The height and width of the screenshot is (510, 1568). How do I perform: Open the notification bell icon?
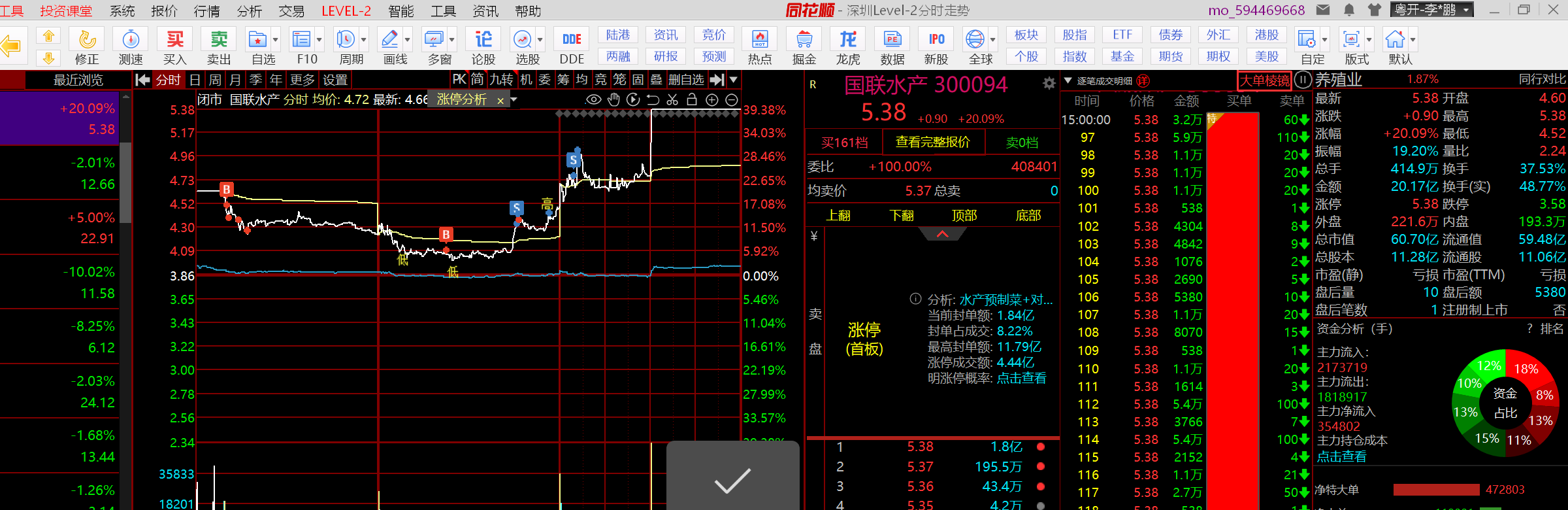1349,10
